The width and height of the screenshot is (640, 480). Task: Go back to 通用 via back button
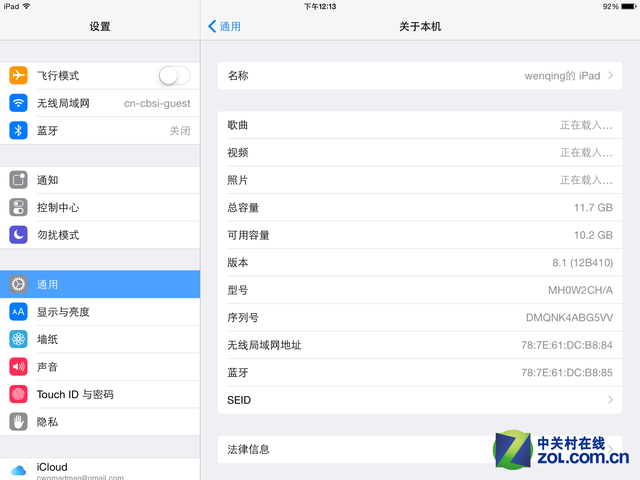pyautogui.click(x=224, y=27)
